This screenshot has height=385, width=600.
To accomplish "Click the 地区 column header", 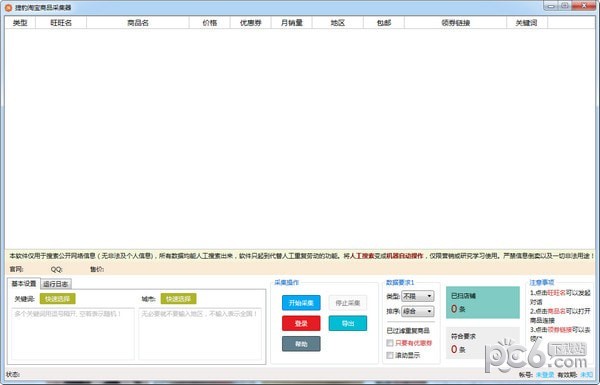I will 338,23.
